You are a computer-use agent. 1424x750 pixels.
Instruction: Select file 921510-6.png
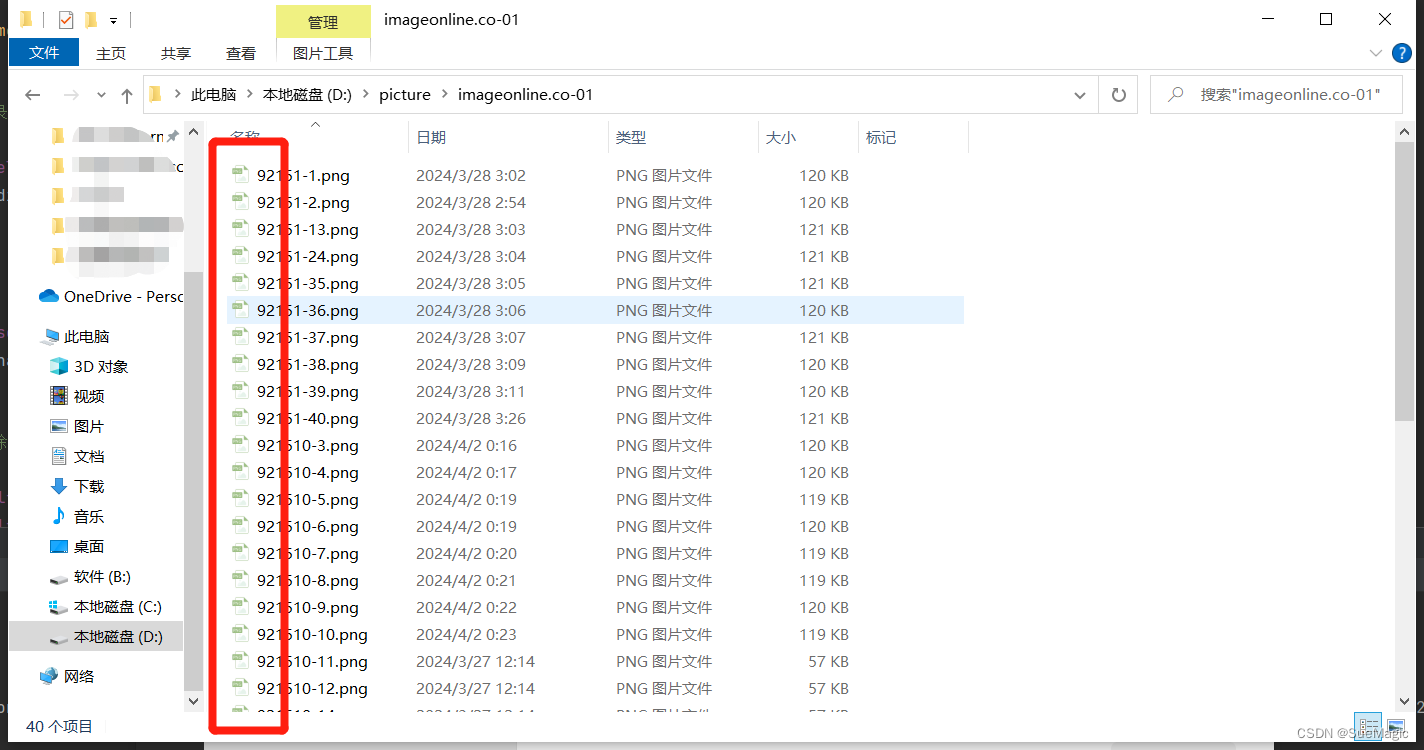click(307, 527)
